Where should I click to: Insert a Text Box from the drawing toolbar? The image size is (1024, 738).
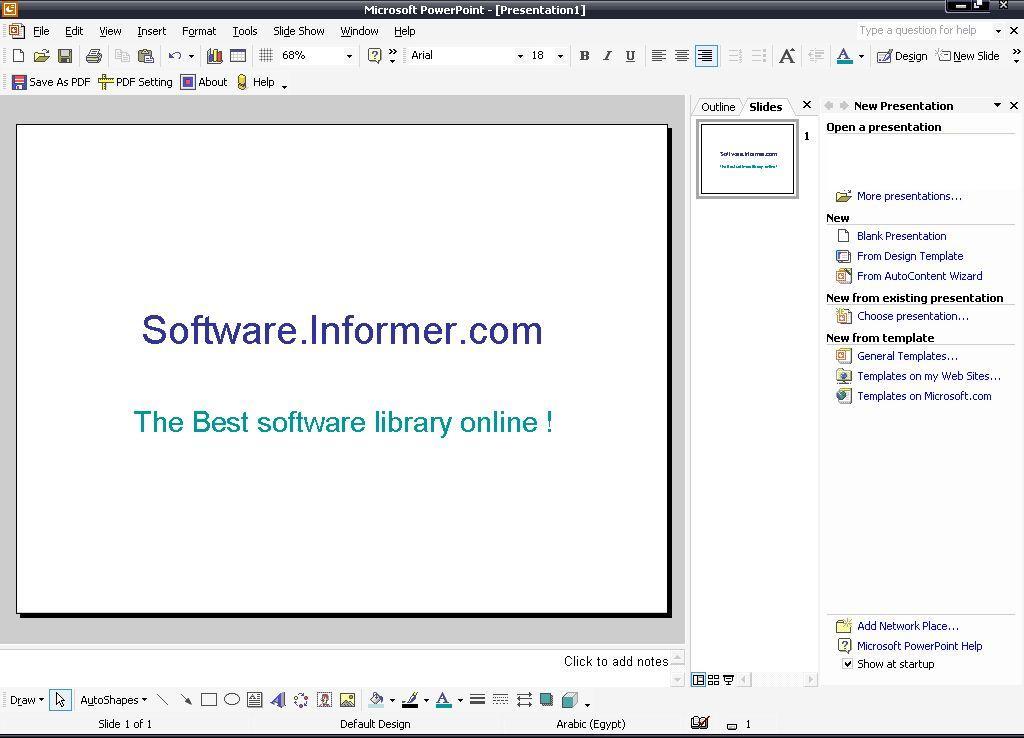[255, 700]
